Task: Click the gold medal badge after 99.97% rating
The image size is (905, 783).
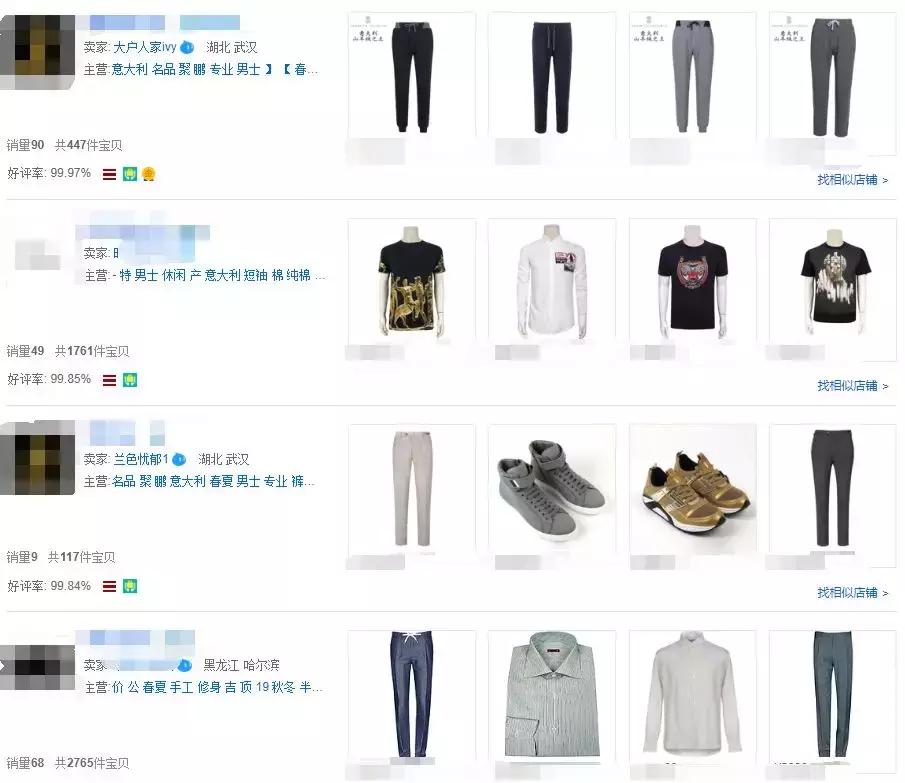Action: click(149, 174)
